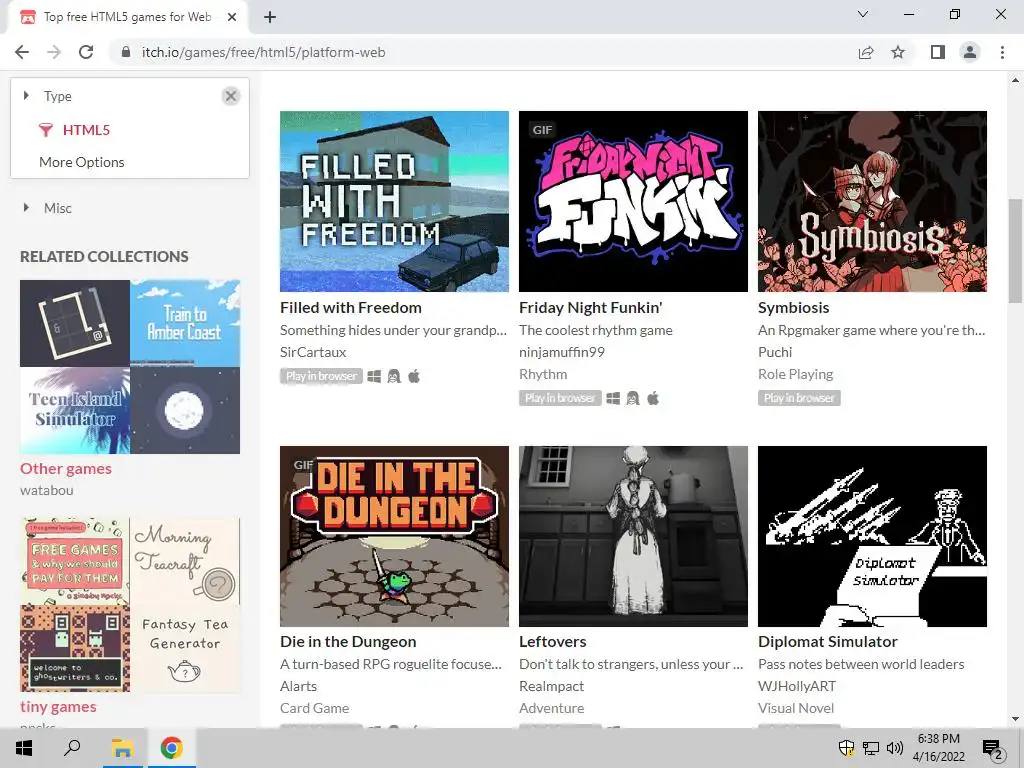Reload the itch.io page
Image resolution: width=1024 pixels, height=768 pixels.
[x=86, y=52]
